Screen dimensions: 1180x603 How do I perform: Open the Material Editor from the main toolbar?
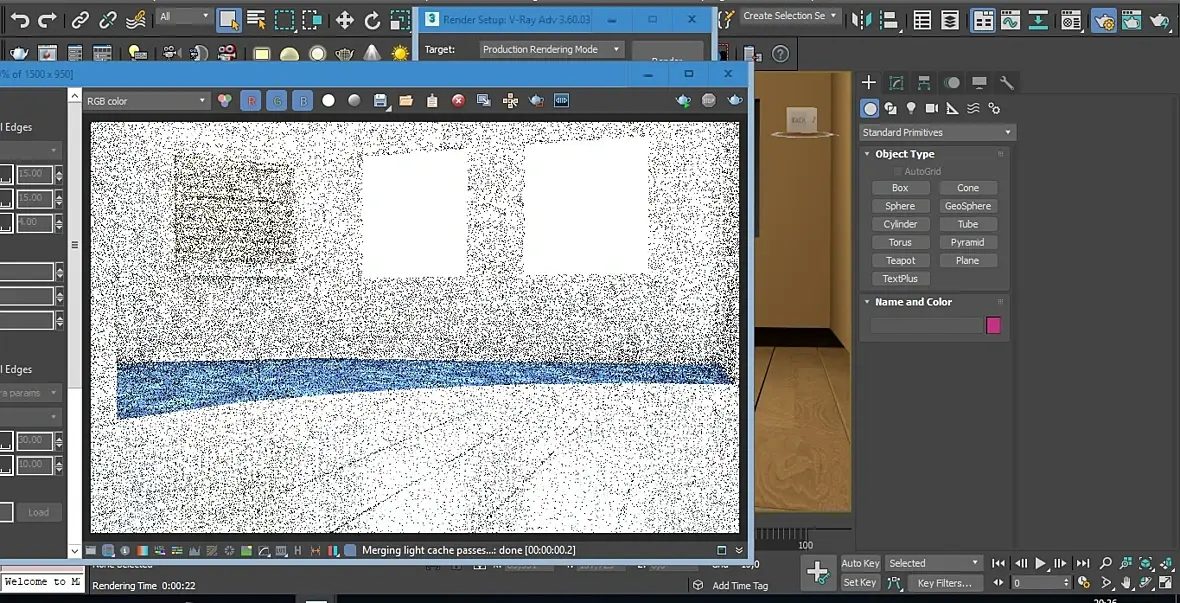point(1071,20)
